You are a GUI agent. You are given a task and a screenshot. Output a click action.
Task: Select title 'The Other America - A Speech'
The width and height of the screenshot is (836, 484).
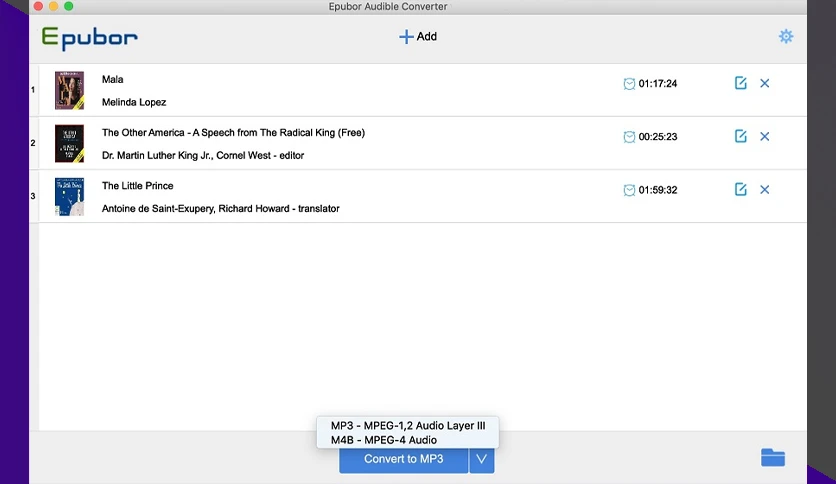233,133
